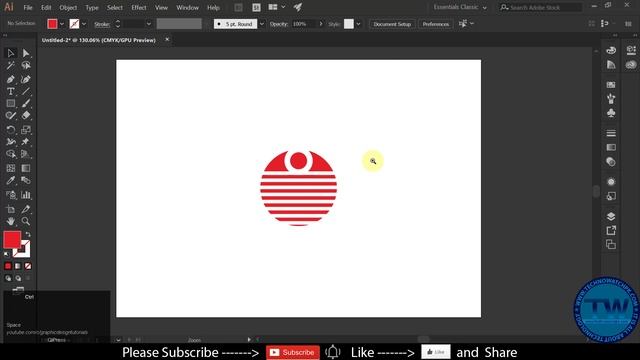
Task: Open the graphic Style dropdown
Action: [358, 24]
